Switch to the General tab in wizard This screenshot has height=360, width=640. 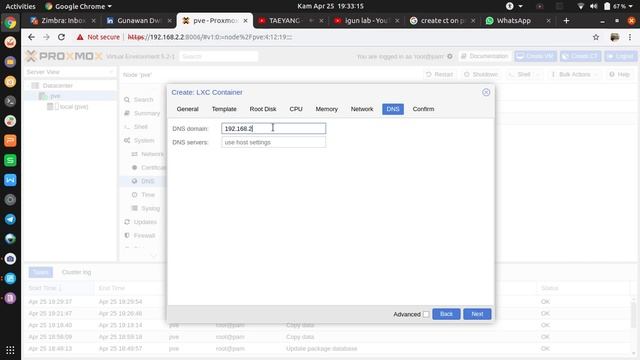pos(187,109)
